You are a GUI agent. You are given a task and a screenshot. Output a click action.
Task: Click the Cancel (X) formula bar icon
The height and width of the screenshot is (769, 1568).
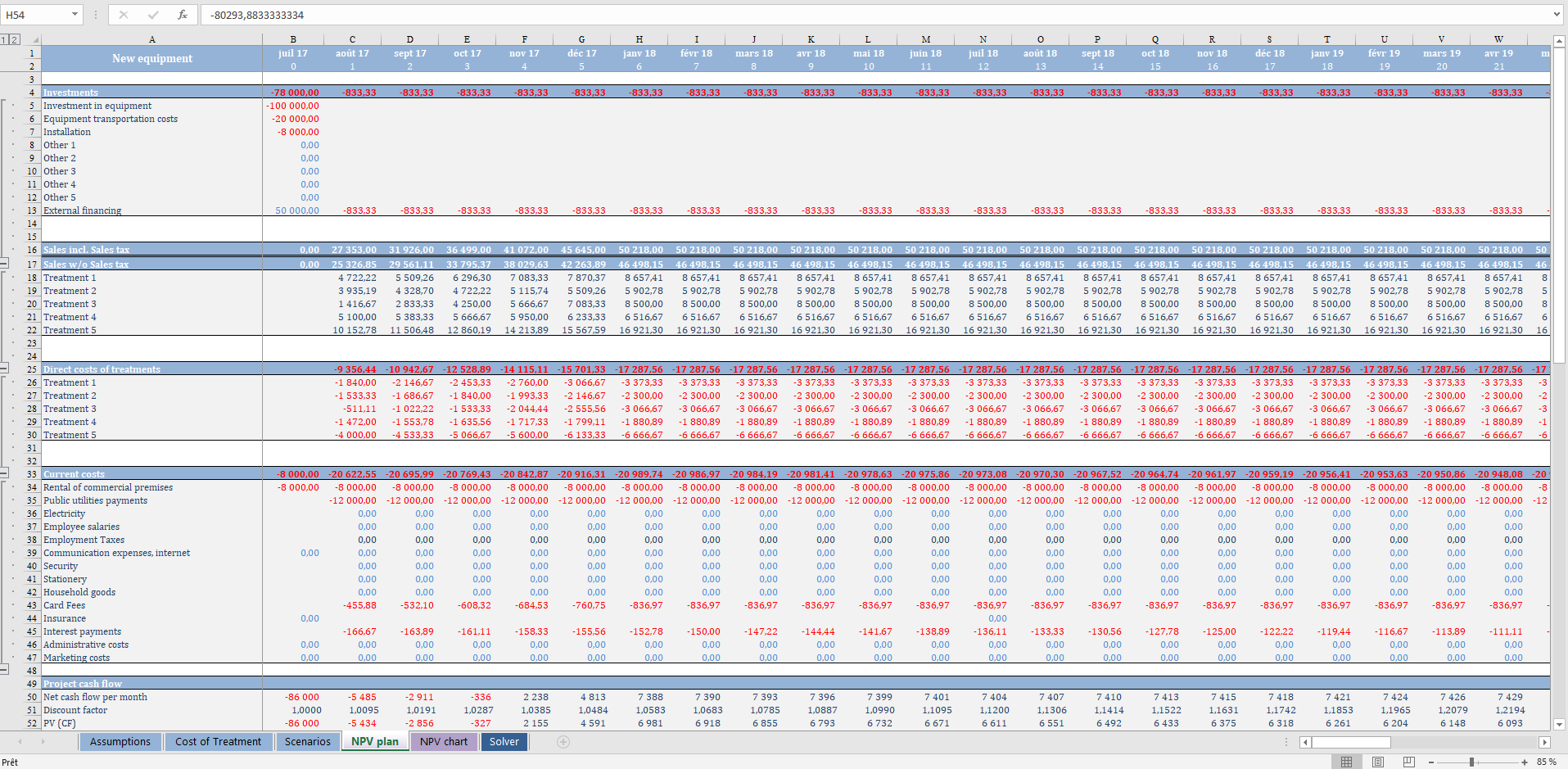click(124, 15)
